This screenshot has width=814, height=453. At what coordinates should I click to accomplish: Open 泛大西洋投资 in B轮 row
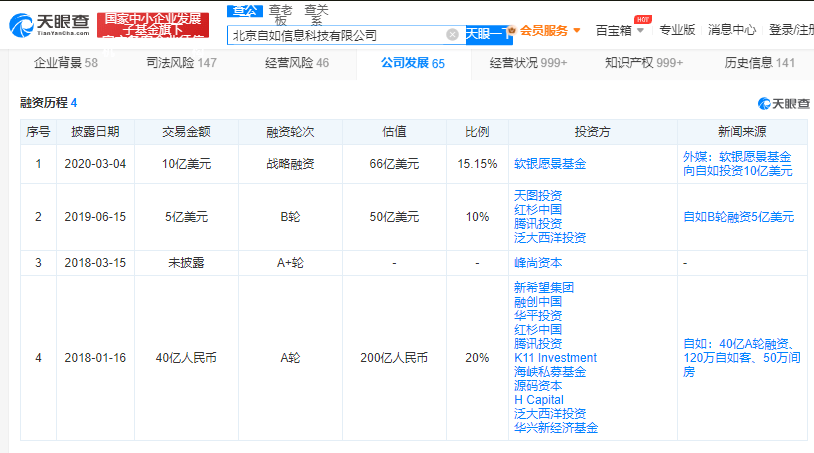click(550, 238)
